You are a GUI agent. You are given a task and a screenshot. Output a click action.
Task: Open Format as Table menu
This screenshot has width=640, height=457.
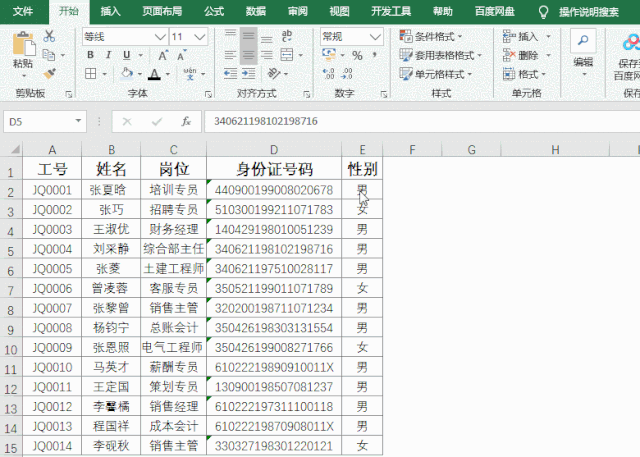(x=440, y=55)
